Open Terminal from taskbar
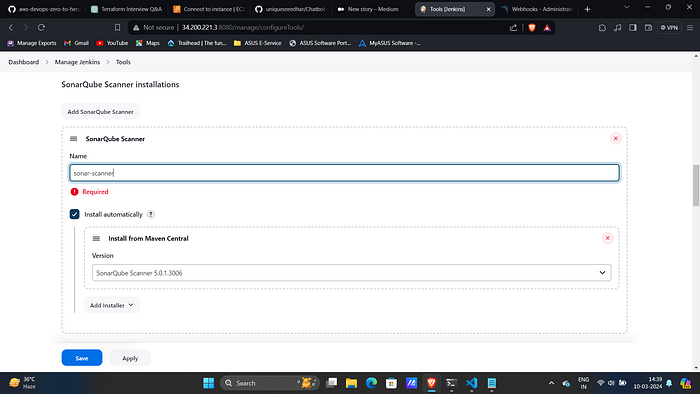 pyautogui.click(x=451, y=383)
